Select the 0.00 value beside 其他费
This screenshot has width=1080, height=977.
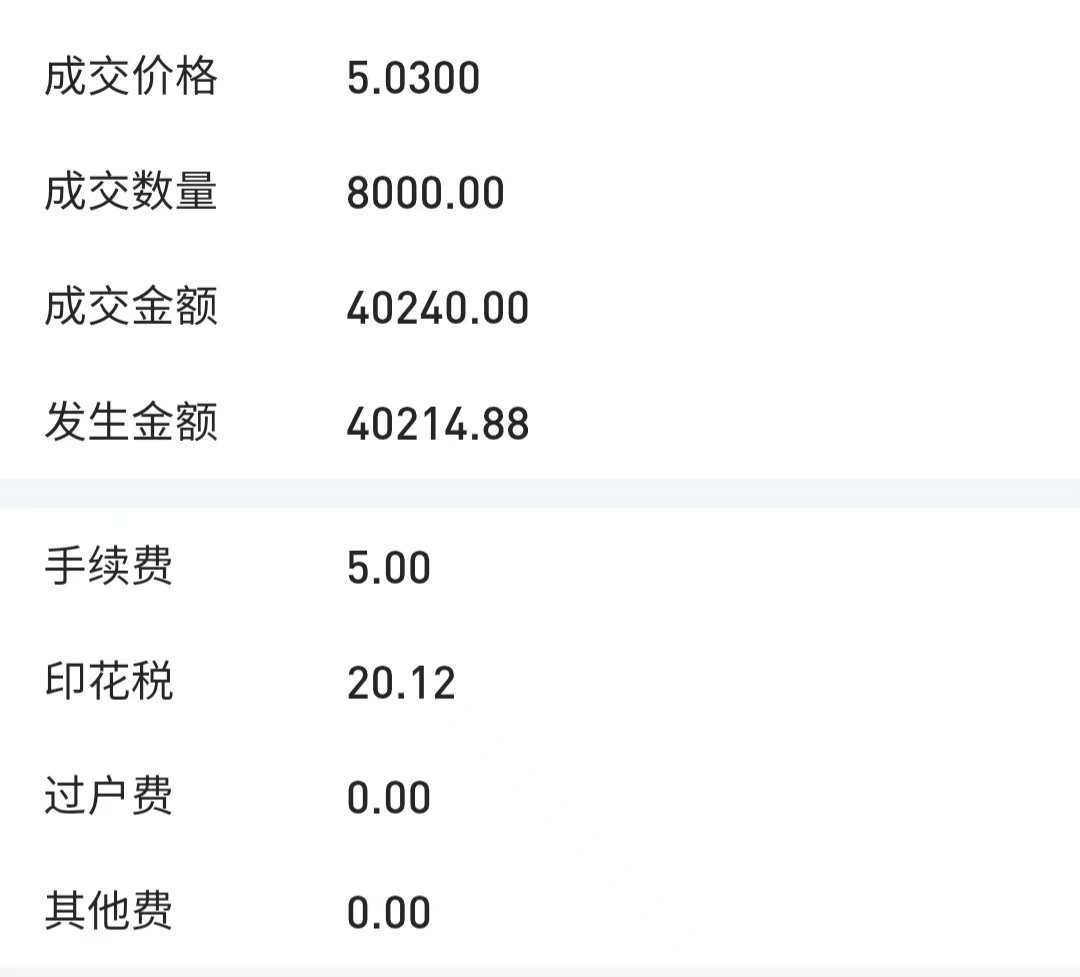[x=388, y=913]
